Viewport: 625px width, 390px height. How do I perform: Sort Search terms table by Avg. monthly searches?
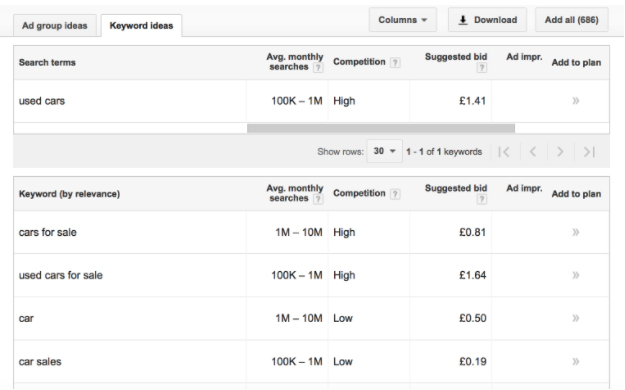click(295, 62)
